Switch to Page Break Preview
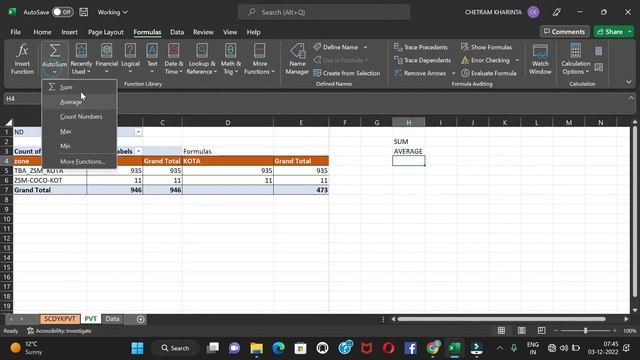This screenshot has height=360, width=640. (541, 331)
